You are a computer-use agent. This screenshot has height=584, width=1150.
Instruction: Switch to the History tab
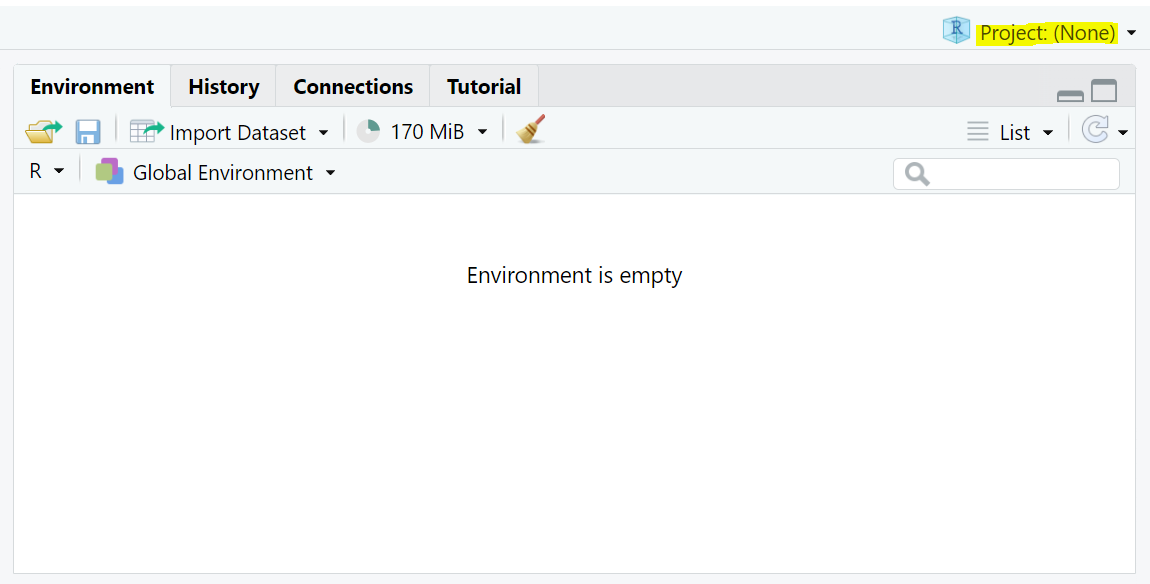pos(223,87)
